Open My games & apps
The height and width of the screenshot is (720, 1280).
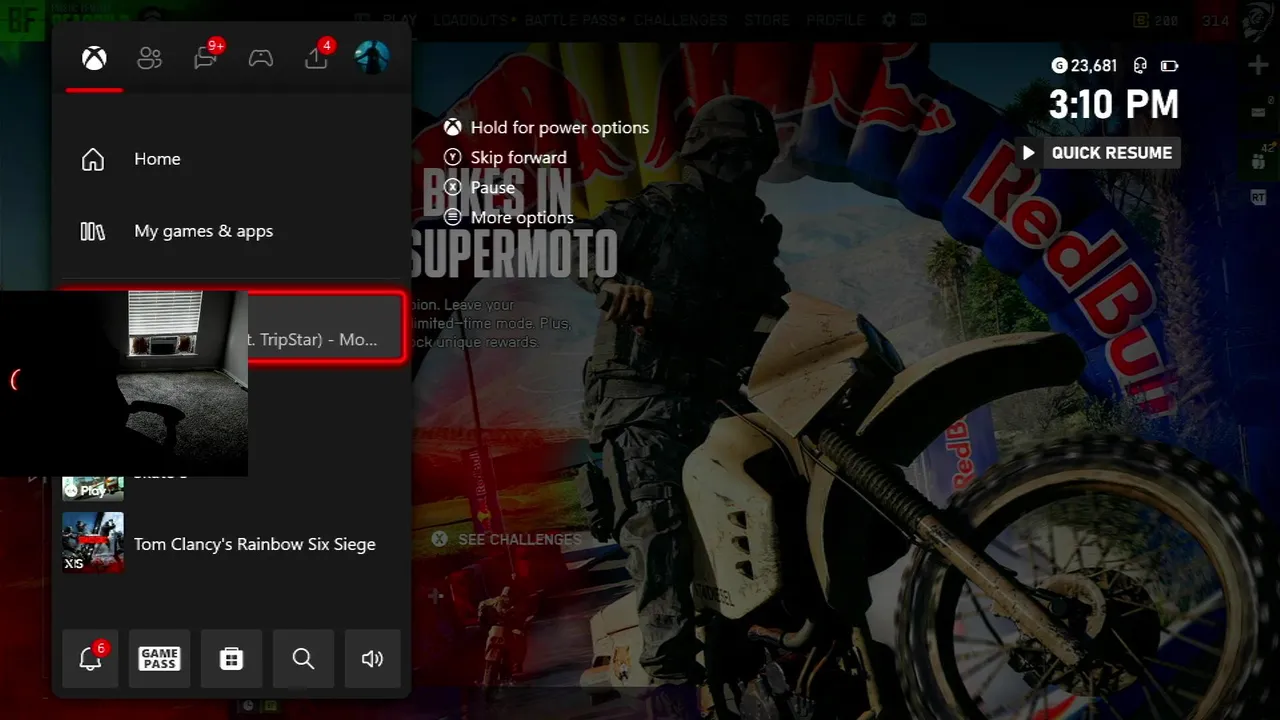coord(231,231)
